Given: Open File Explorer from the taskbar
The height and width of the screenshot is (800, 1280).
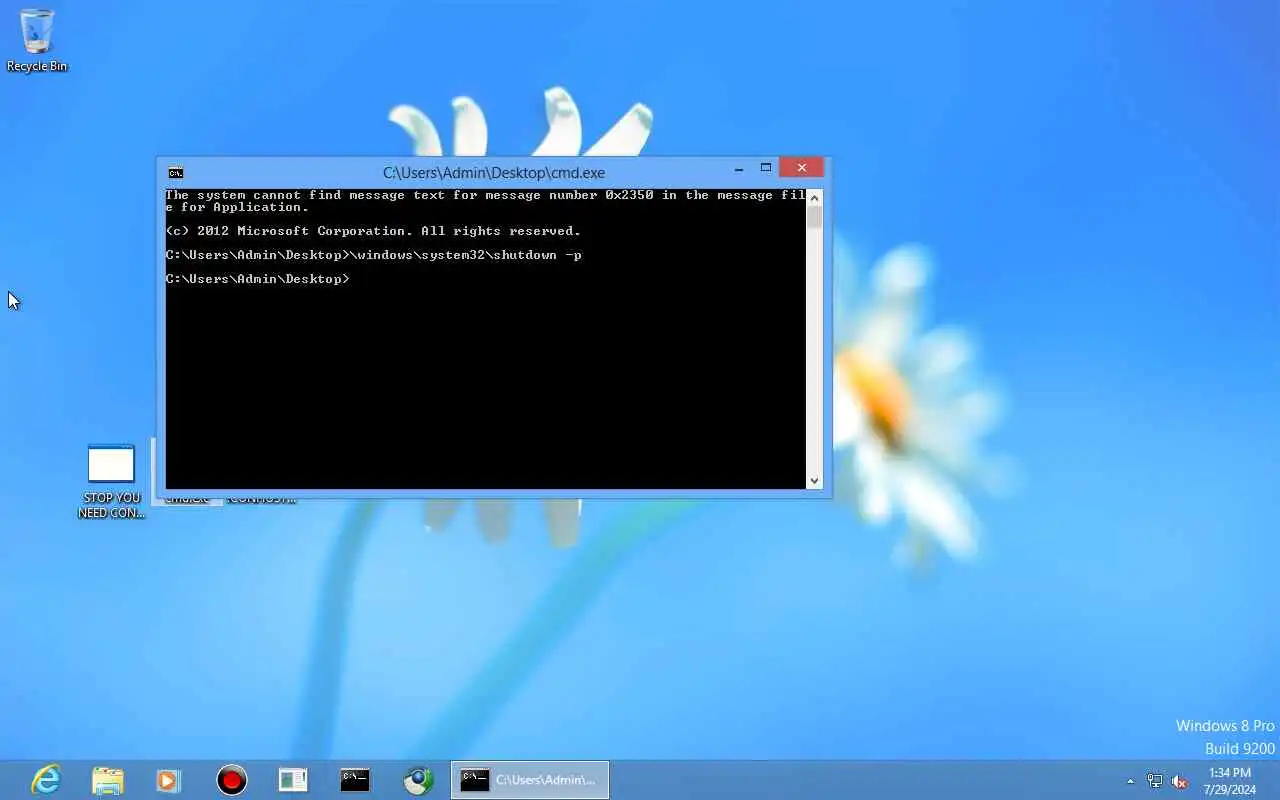Looking at the screenshot, I should click(x=108, y=780).
